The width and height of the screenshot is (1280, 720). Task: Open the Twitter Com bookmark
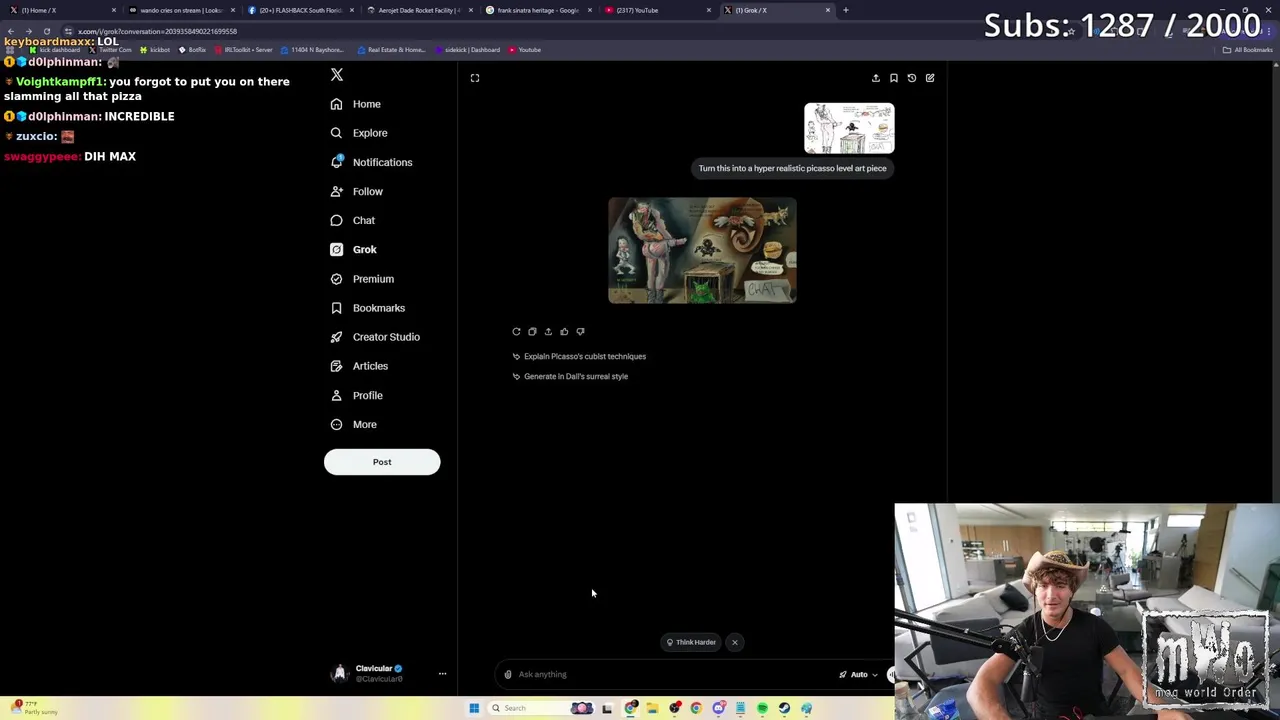pos(111,50)
